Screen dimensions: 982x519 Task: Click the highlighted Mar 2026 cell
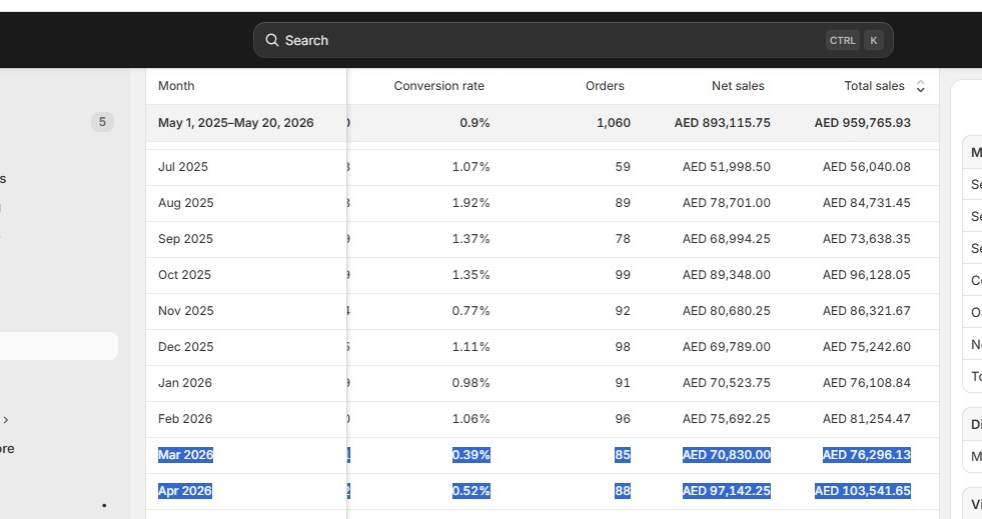pyautogui.click(x=185, y=455)
